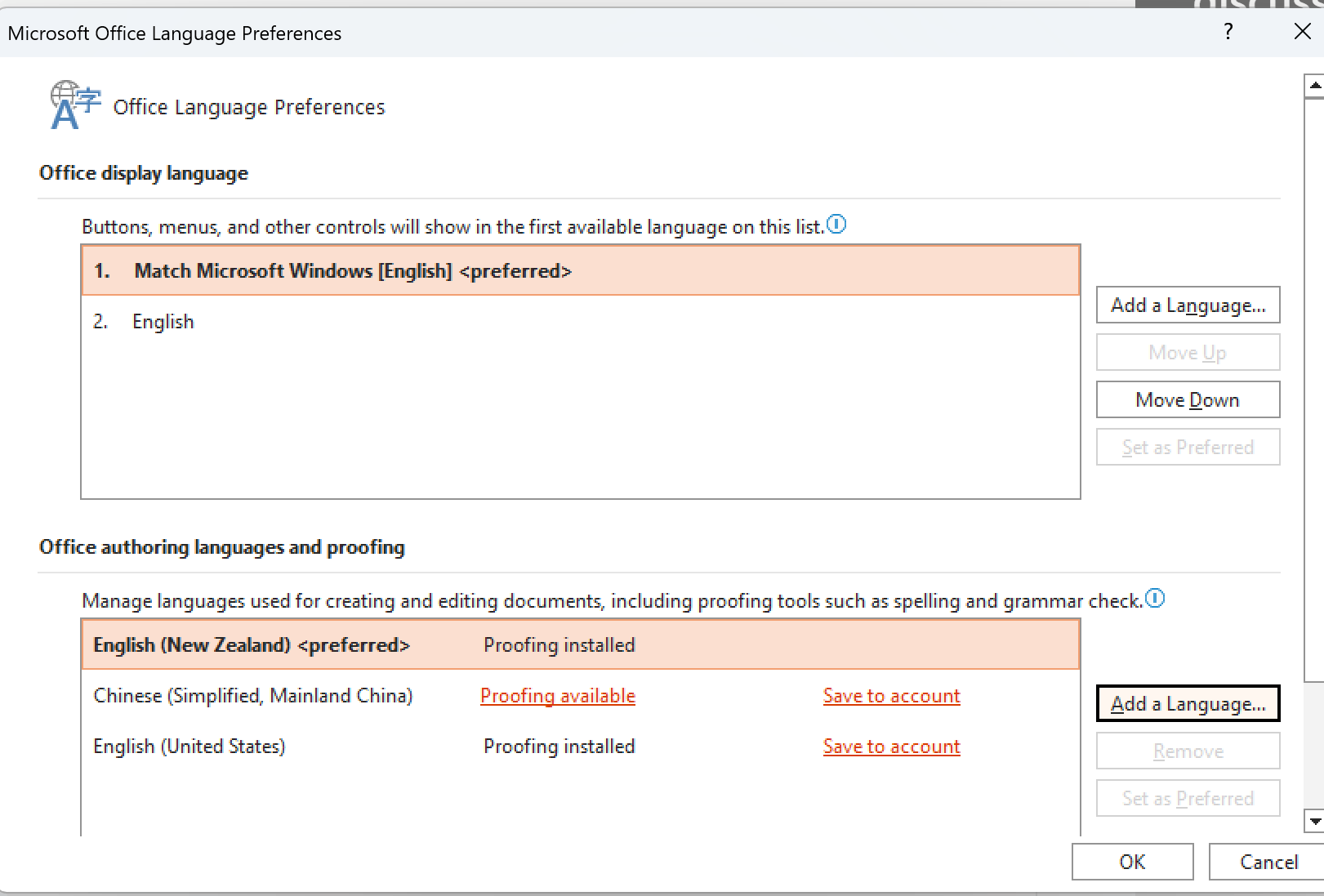
Task: Click the vertical scrollbar thumb
Action: point(1314,389)
